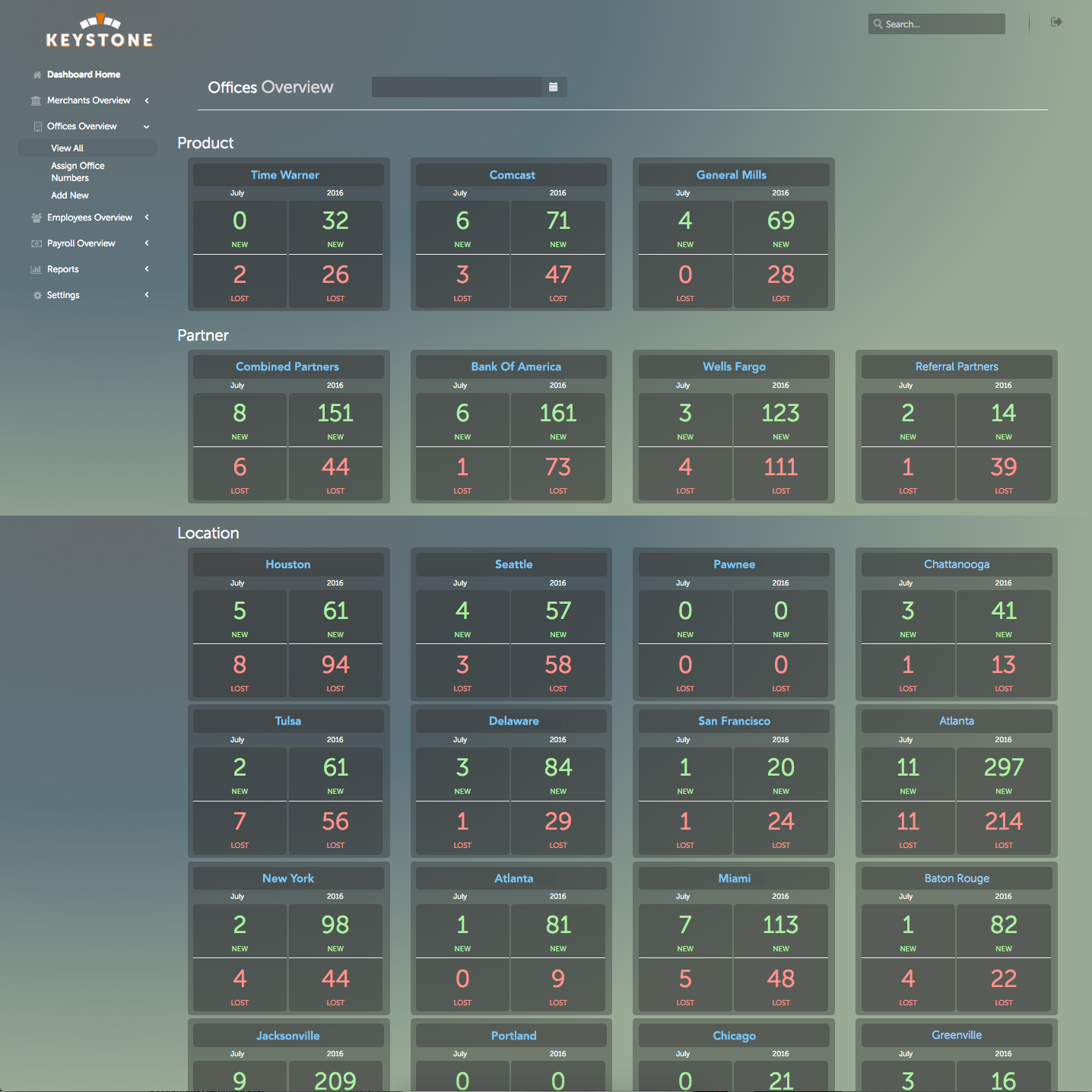The width and height of the screenshot is (1092, 1092).
Task: Click the Dashboard Home house icon
Action: tap(37, 75)
